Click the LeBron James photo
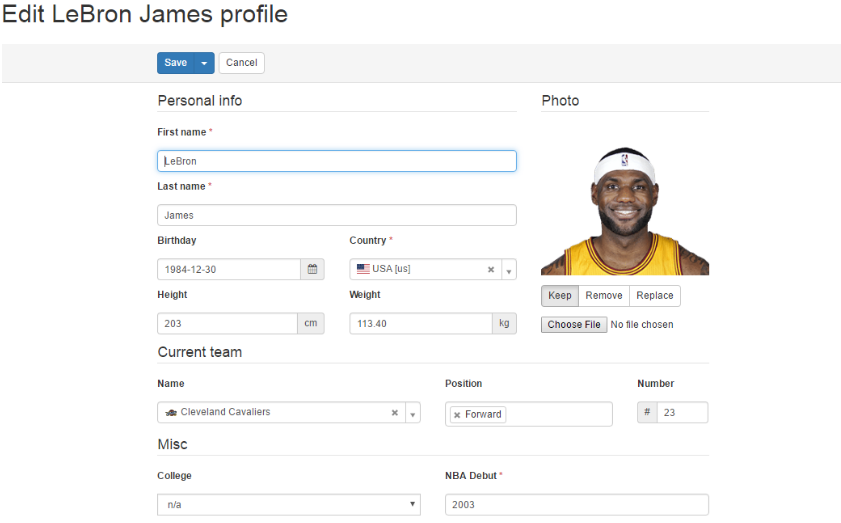 [624, 210]
